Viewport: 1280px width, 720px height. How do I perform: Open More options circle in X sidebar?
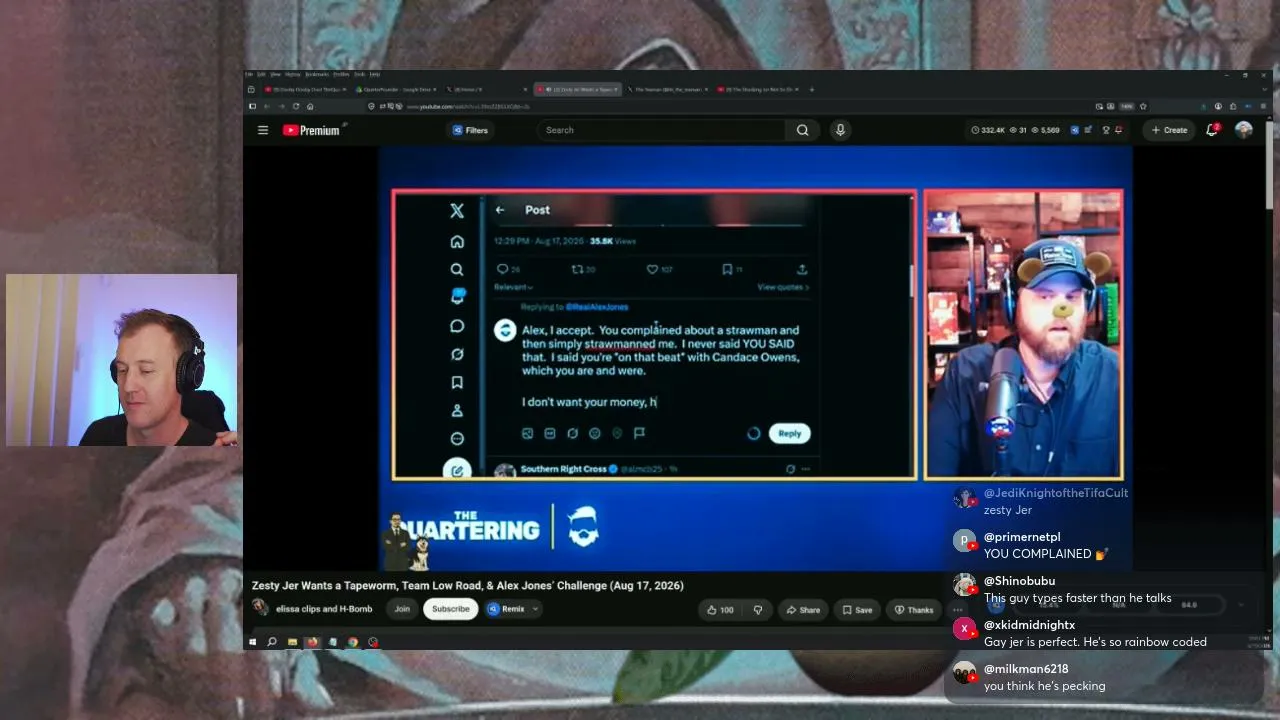pyautogui.click(x=457, y=438)
